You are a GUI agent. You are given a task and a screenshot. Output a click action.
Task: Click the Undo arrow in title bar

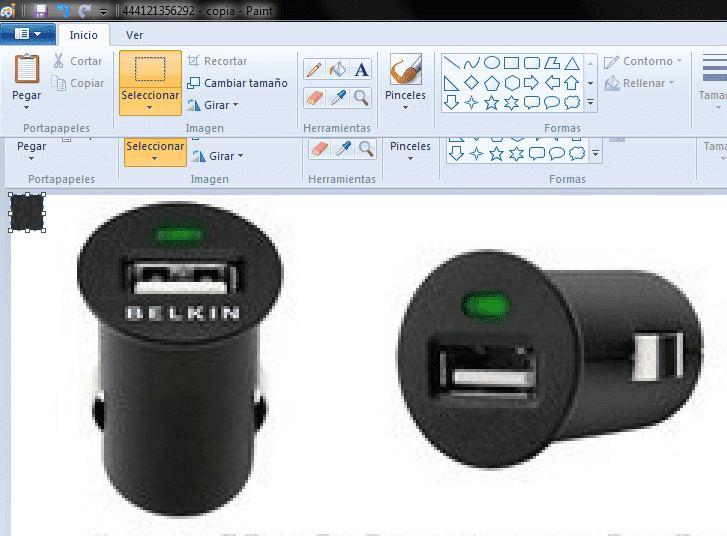tap(63, 10)
